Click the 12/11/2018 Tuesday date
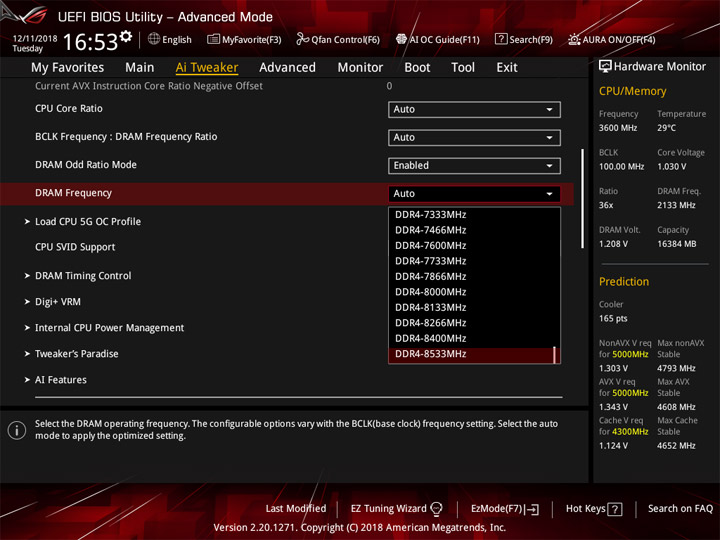The image size is (720, 540). point(34,44)
